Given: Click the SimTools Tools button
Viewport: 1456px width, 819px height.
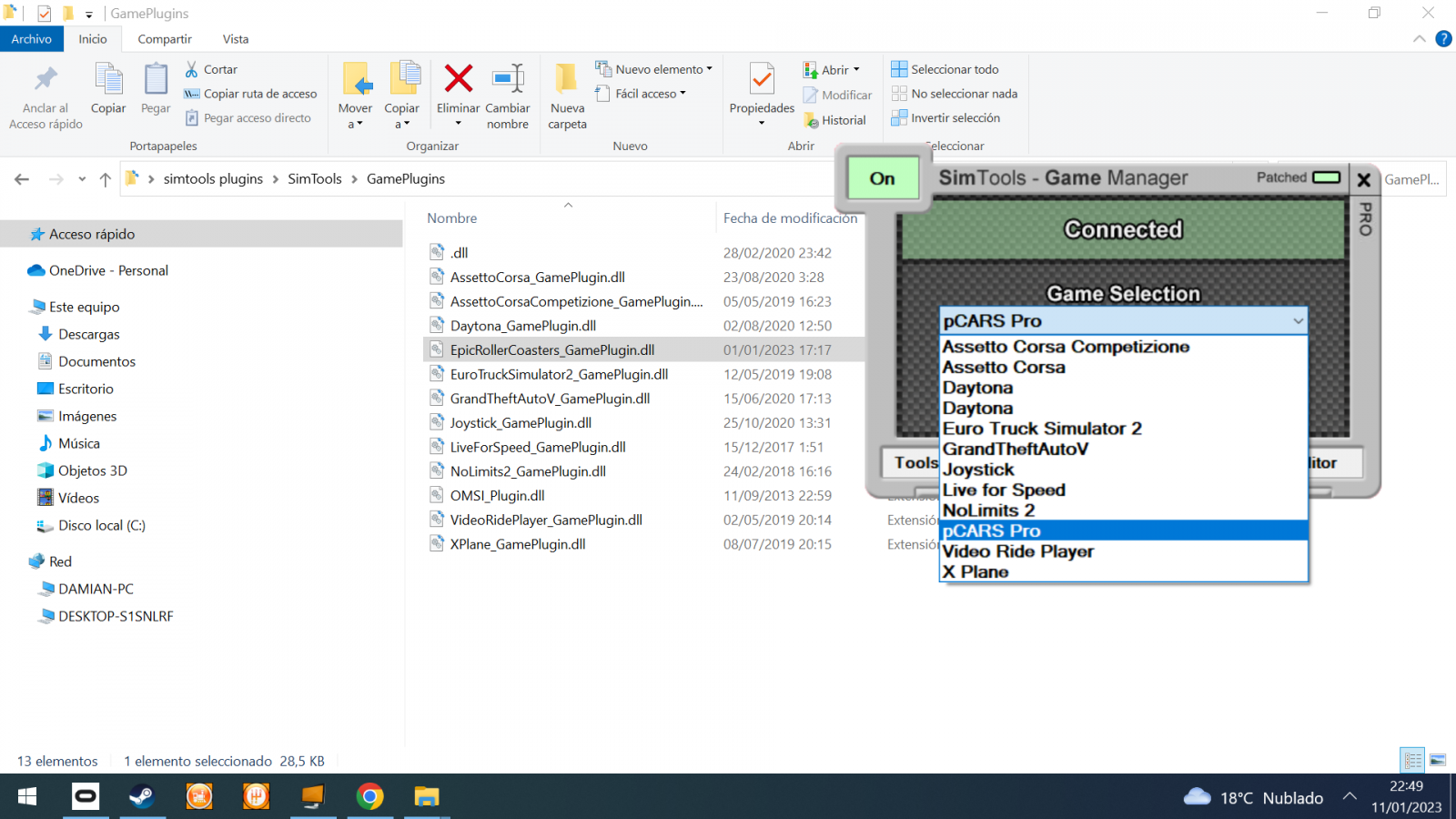Looking at the screenshot, I should [x=911, y=462].
